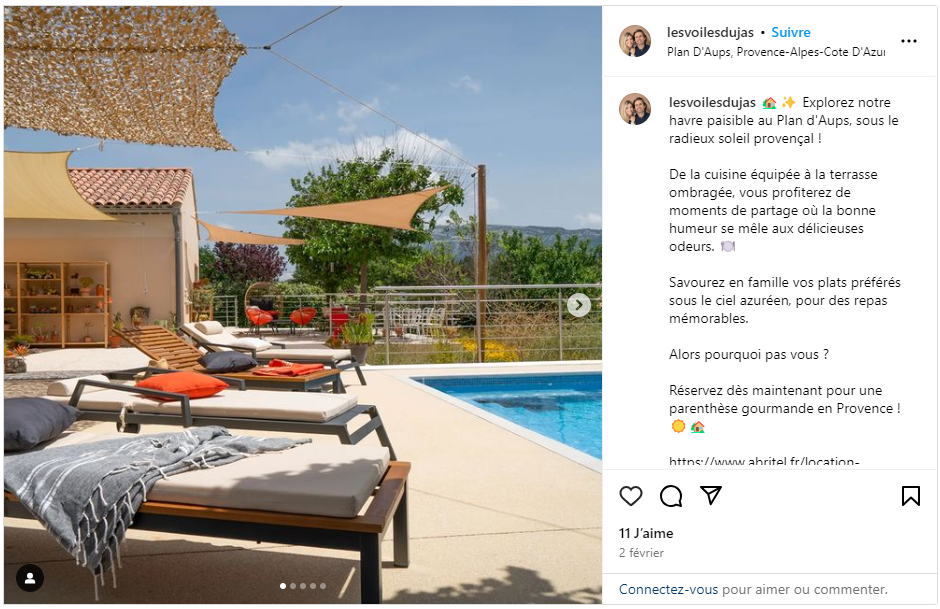Click the Connectez-vous login link
This screenshot has width=940, height=609.
coord(668,589)
